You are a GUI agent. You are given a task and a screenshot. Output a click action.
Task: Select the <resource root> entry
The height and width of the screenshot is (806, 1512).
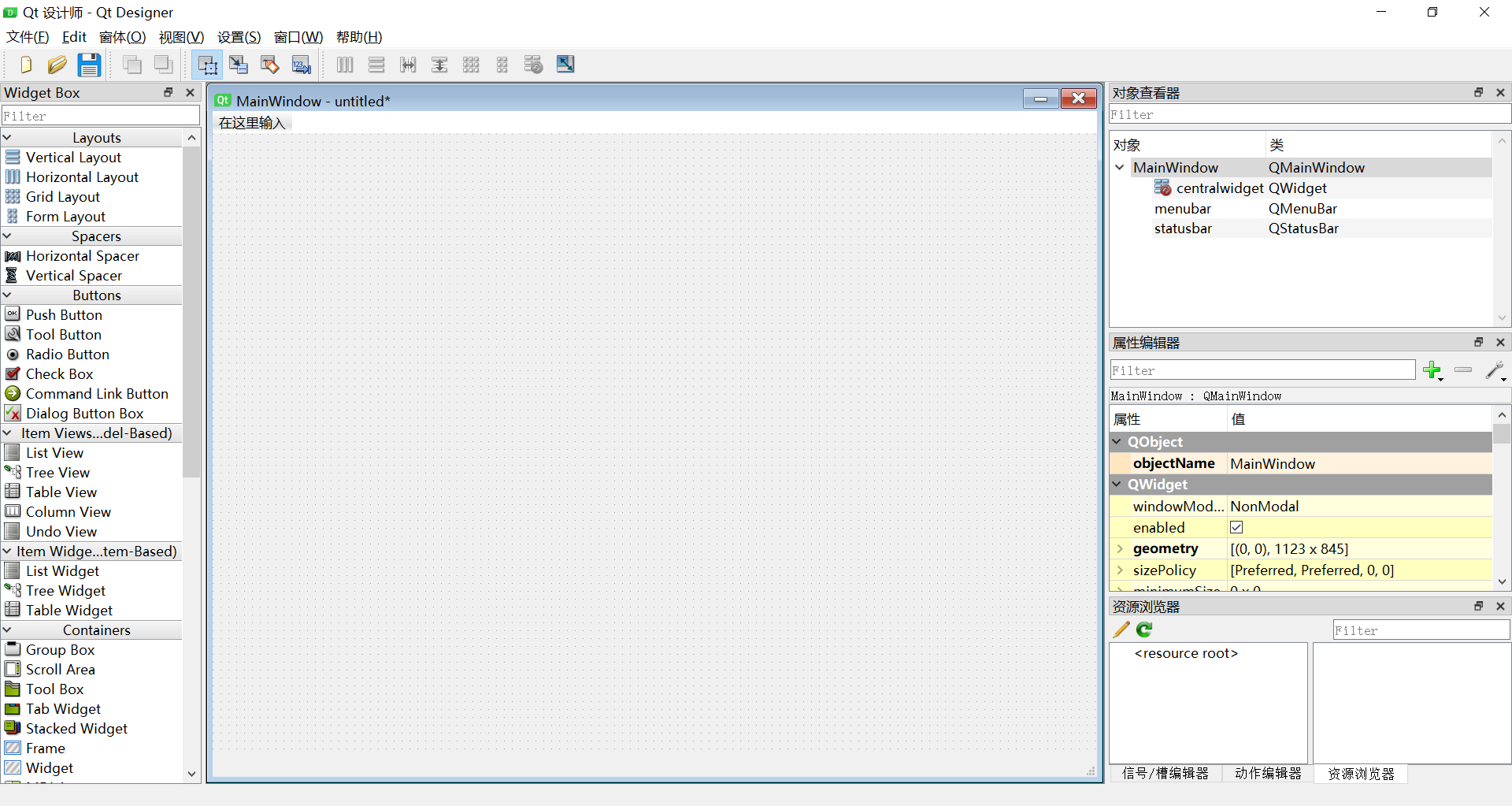pos(1186,653)
